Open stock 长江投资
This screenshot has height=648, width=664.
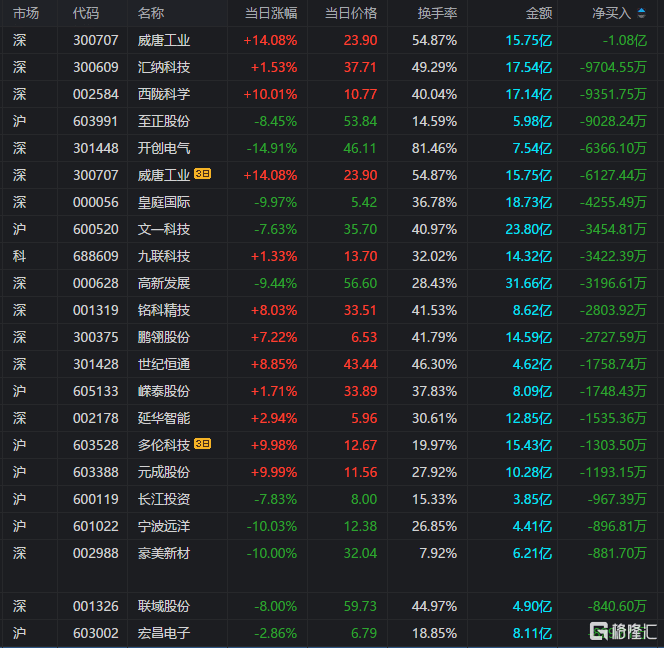[164, 499]
